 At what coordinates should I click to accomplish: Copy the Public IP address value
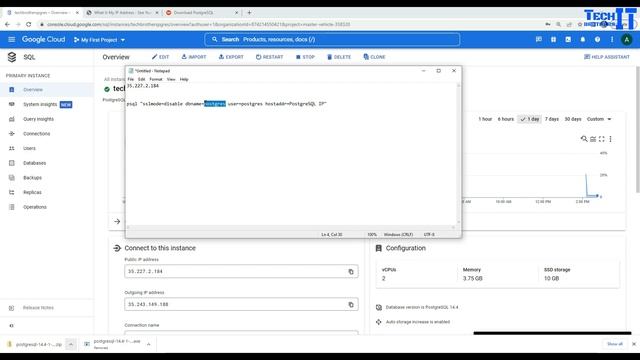point(351,272)
